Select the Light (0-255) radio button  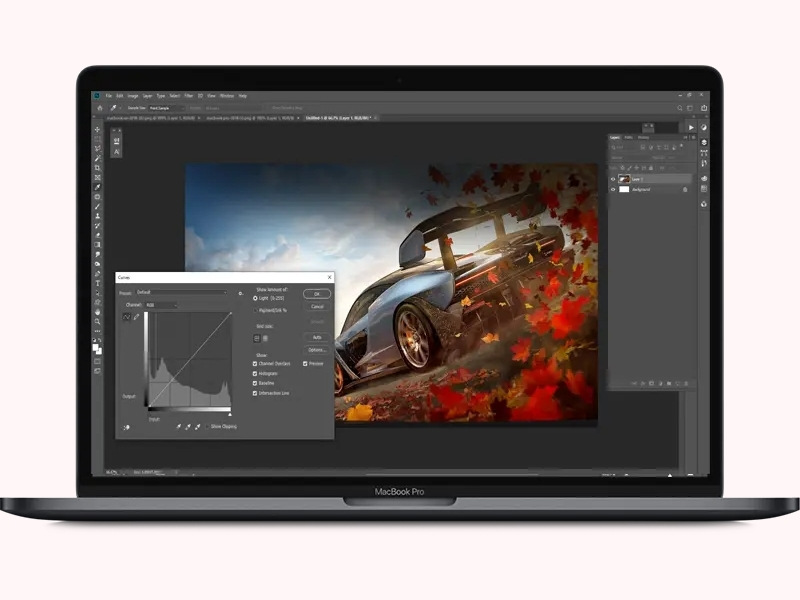255,298
